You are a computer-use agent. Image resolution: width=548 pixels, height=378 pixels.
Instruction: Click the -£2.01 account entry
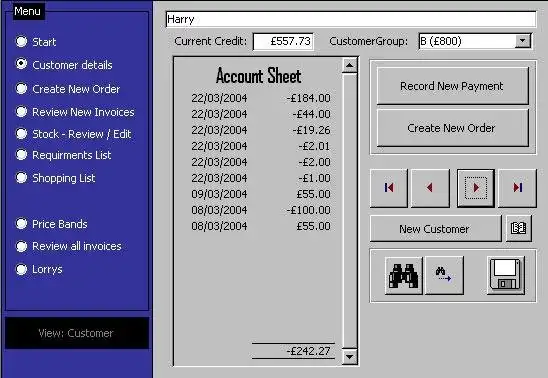click(x=314, y=146)
